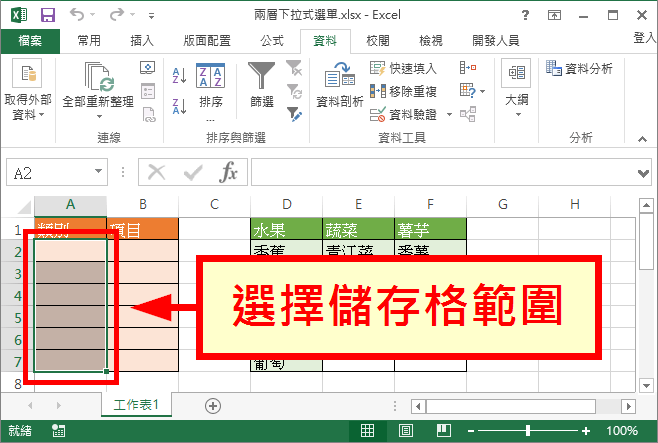Open the Help question mark icon
658x443 pixels.
pos(525,16)
